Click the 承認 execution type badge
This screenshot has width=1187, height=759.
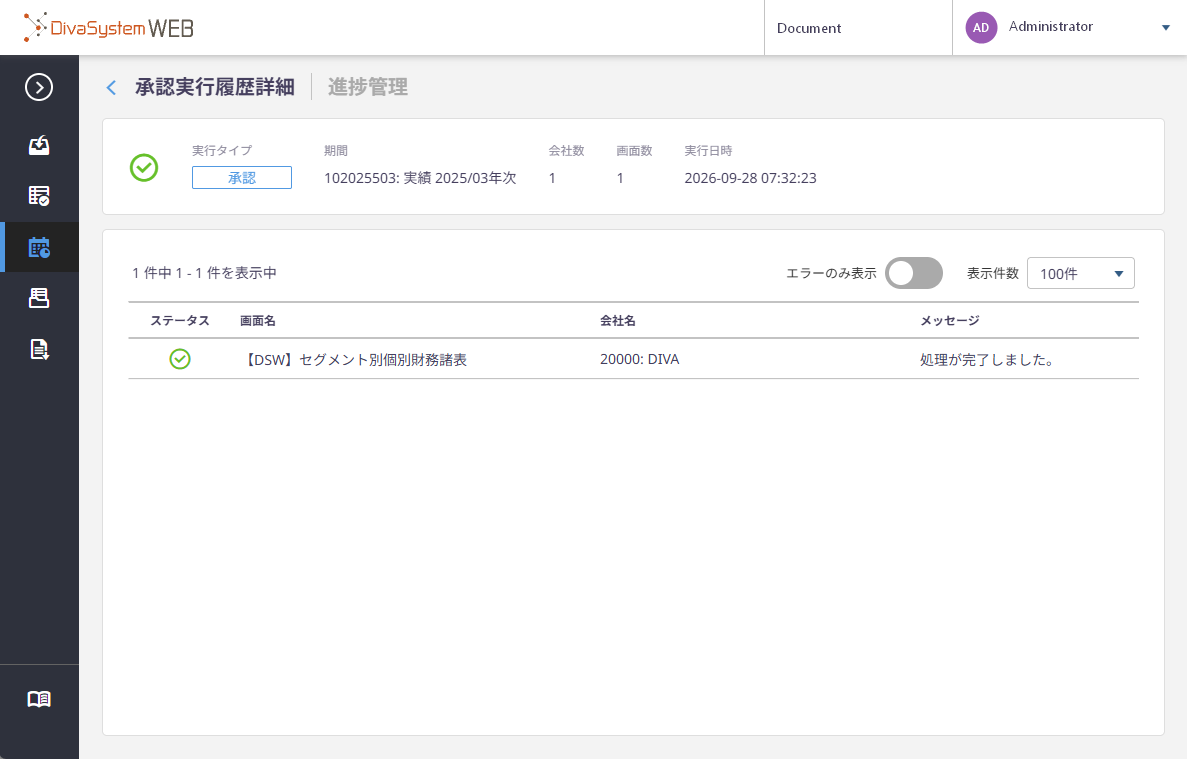(x=241, y=177)
